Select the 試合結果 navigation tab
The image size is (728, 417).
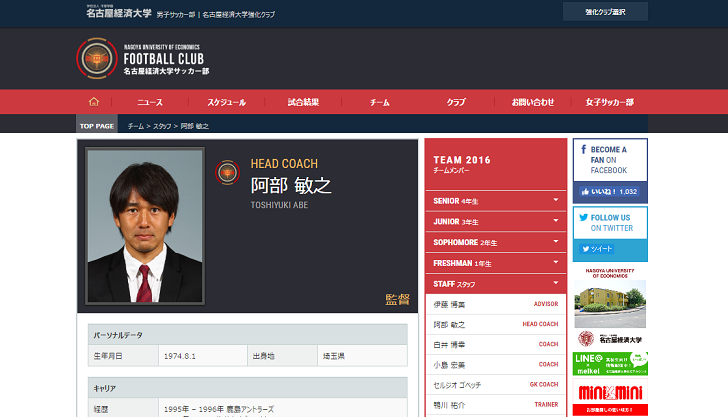click(x=303, y=102)
